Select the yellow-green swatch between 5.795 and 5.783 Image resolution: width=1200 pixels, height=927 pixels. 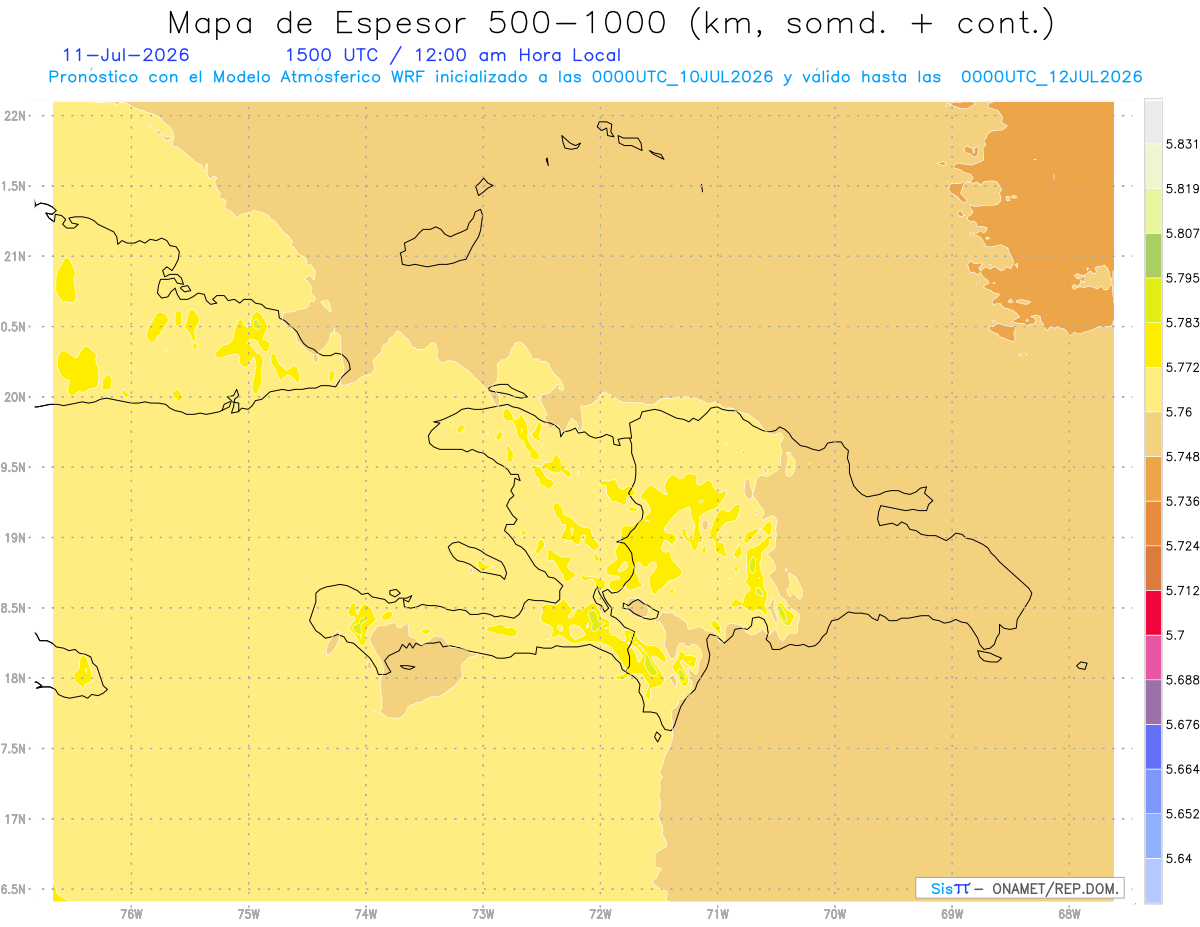(1153, 300)
